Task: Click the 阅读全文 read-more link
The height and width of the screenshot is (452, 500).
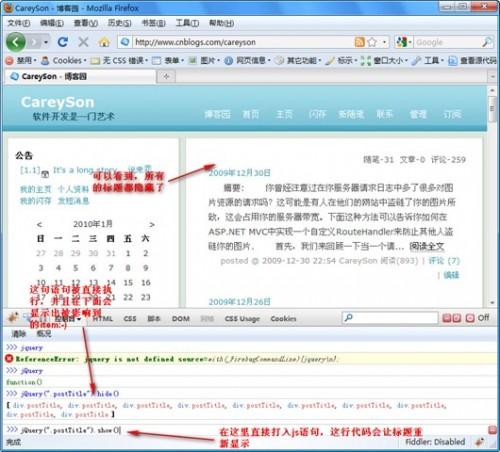Action: tap(427, 246)
